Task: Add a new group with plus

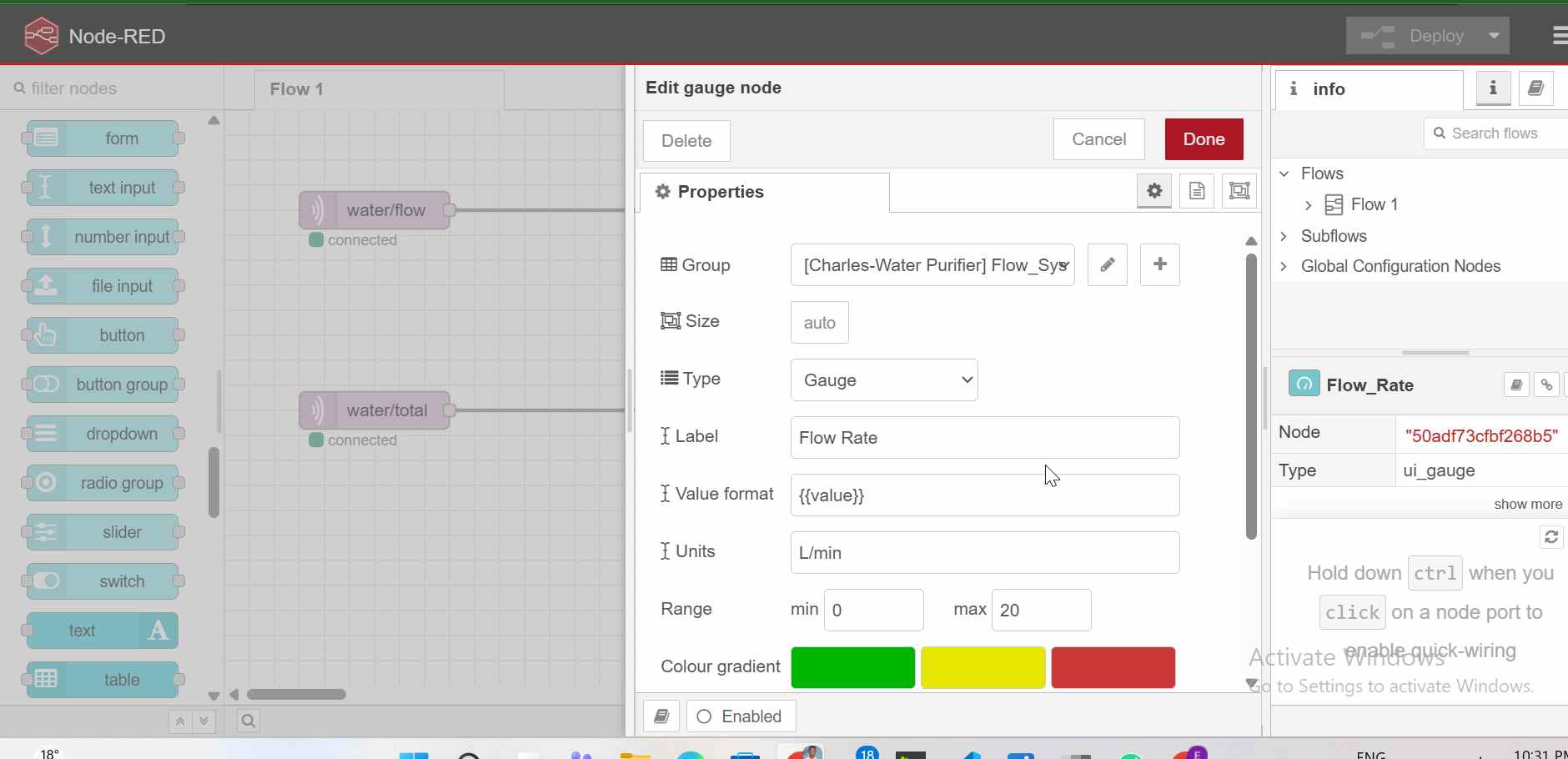Action: [x=1159, y=265]
